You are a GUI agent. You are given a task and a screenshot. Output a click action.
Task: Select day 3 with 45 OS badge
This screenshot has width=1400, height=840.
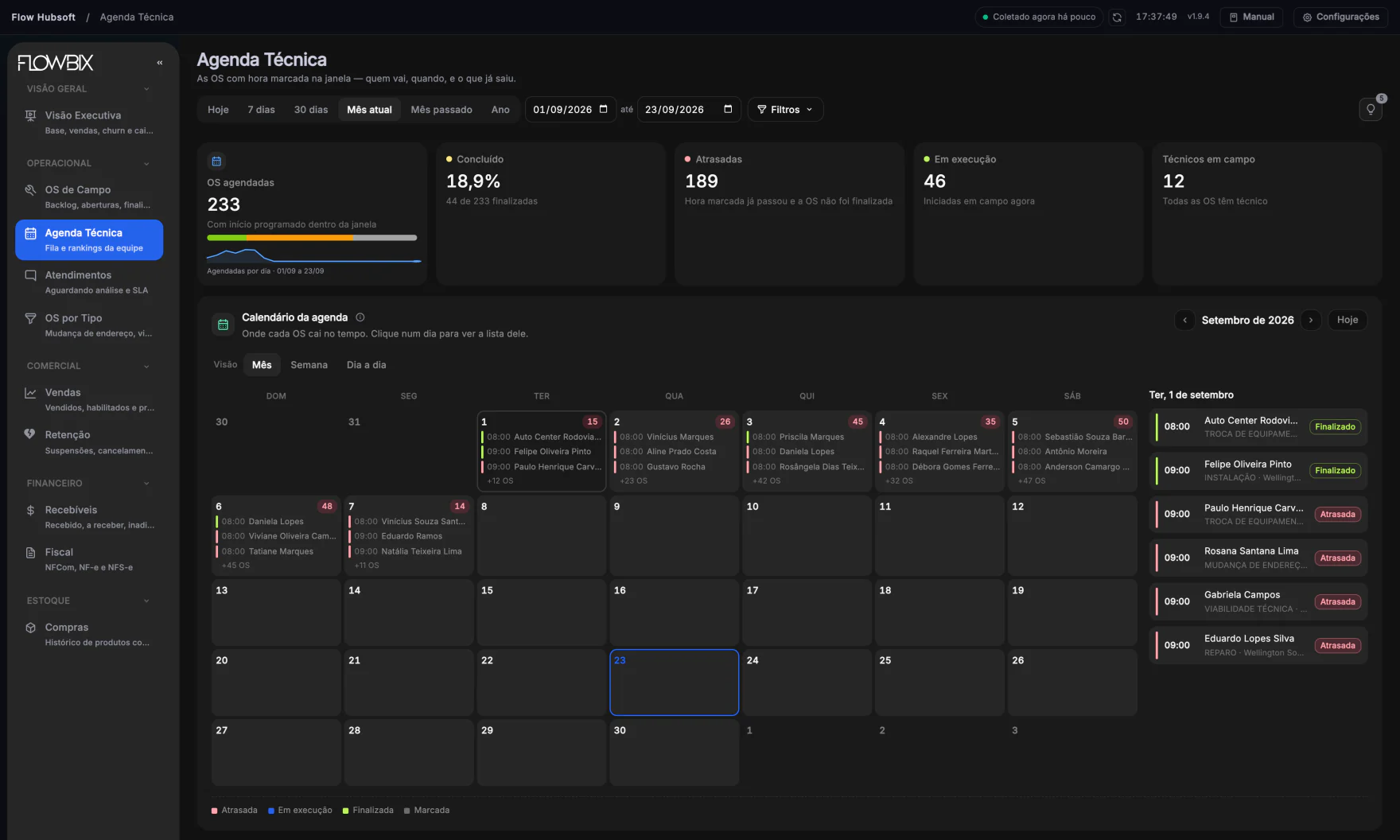click(807, 451)
